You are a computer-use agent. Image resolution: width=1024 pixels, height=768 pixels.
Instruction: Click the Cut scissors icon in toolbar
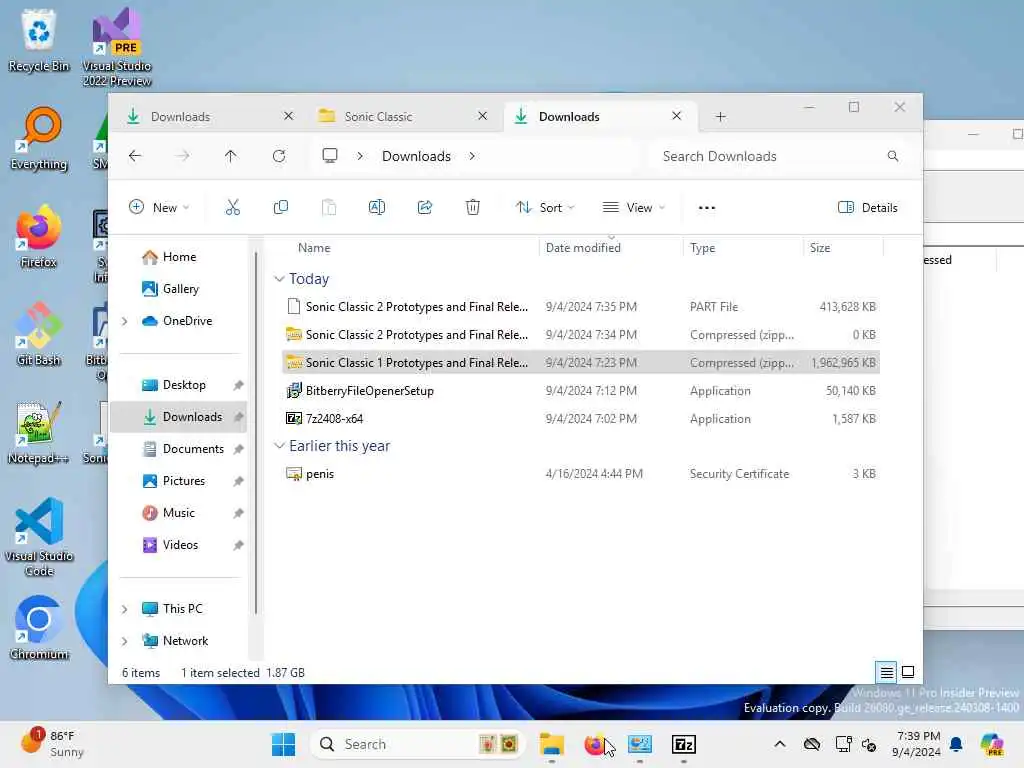coord(232,208)
